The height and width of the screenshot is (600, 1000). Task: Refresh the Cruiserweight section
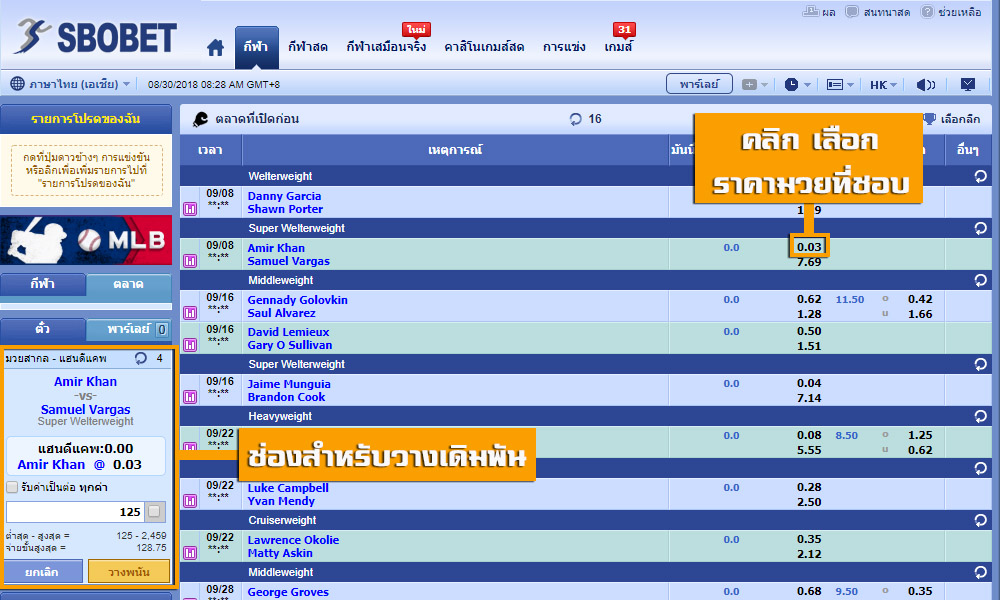coord(980,520)
